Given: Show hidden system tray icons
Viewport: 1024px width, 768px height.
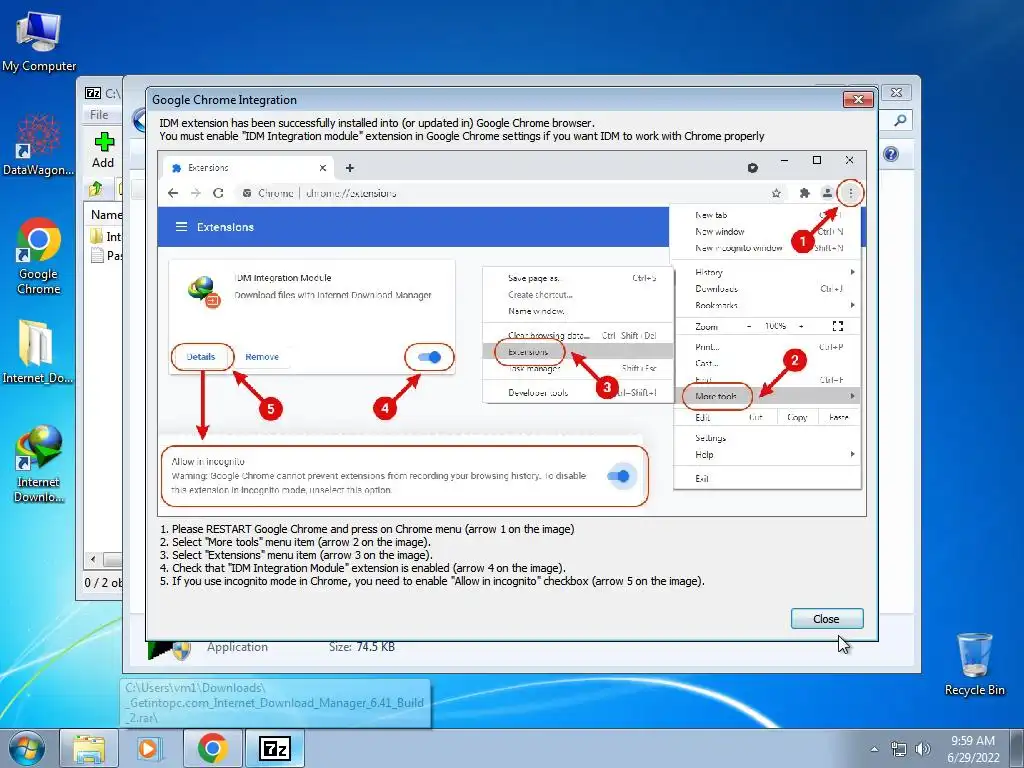Looking at the screenshot, I should (874, 749).
